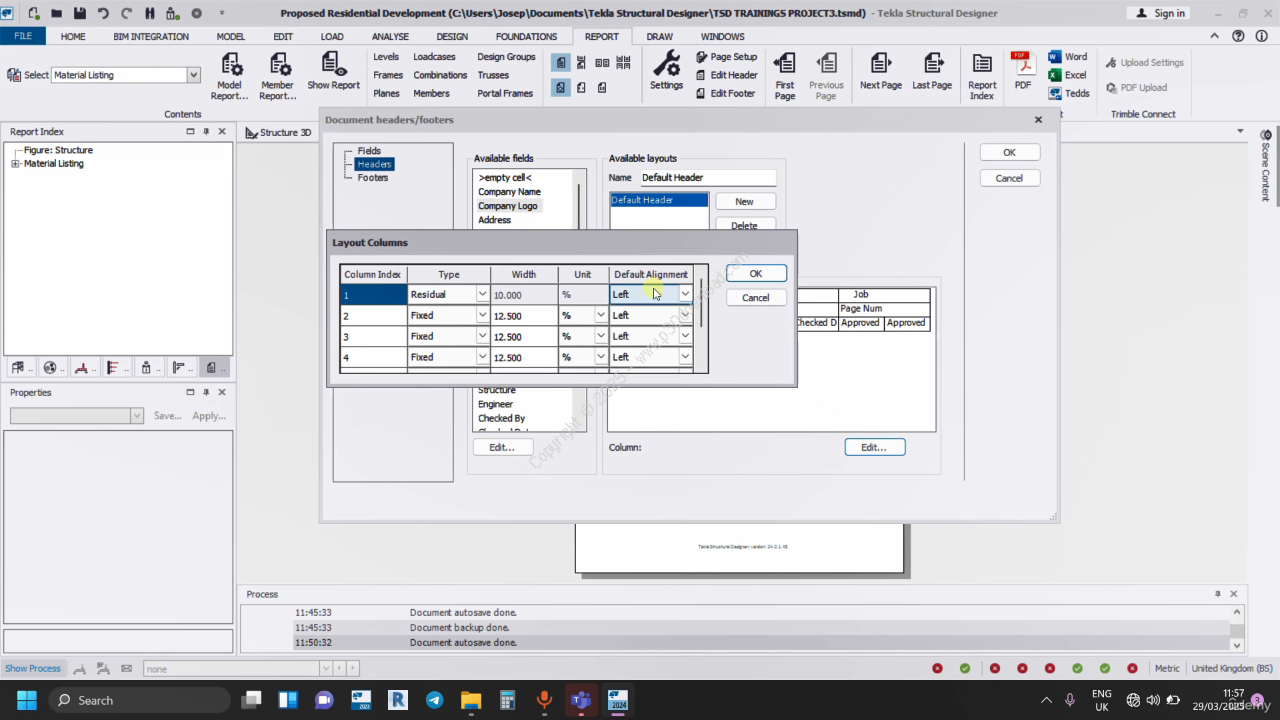The height and width of the screenshot is (720, 1280).
Task: Open Microsoft Teams from the taskbar
Action: [580, 700]
